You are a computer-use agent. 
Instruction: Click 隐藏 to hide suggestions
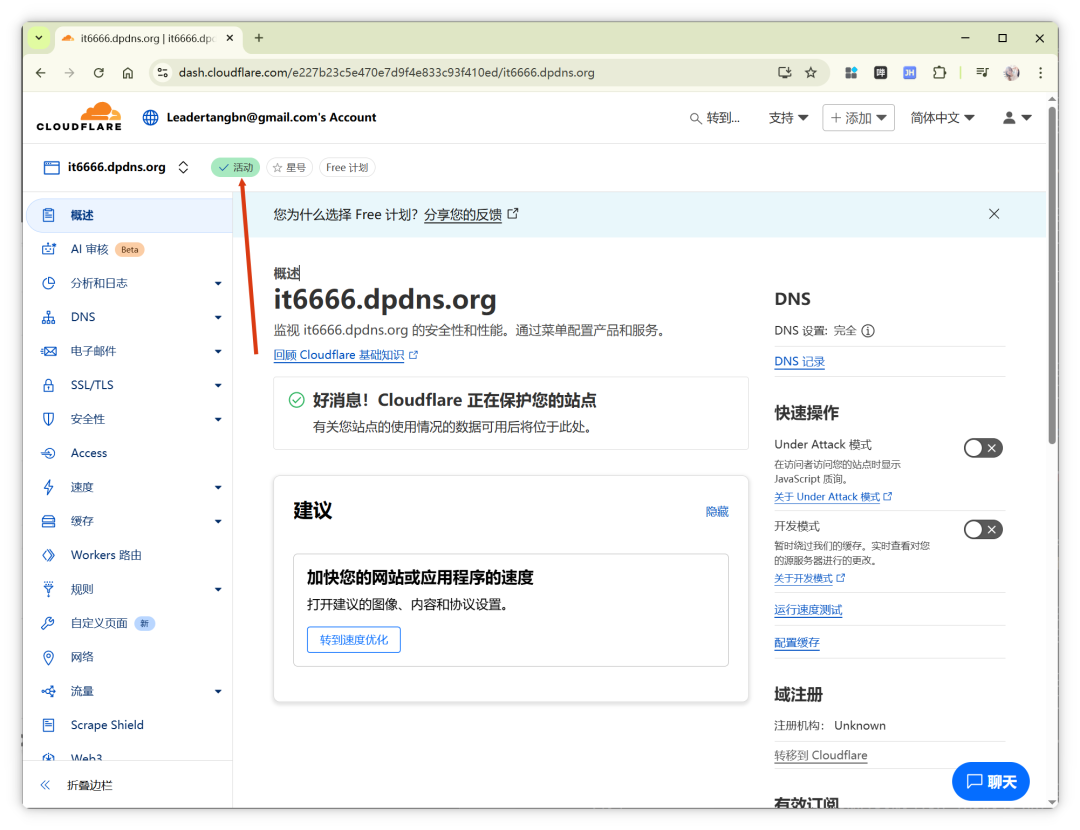tap(717, 512)
